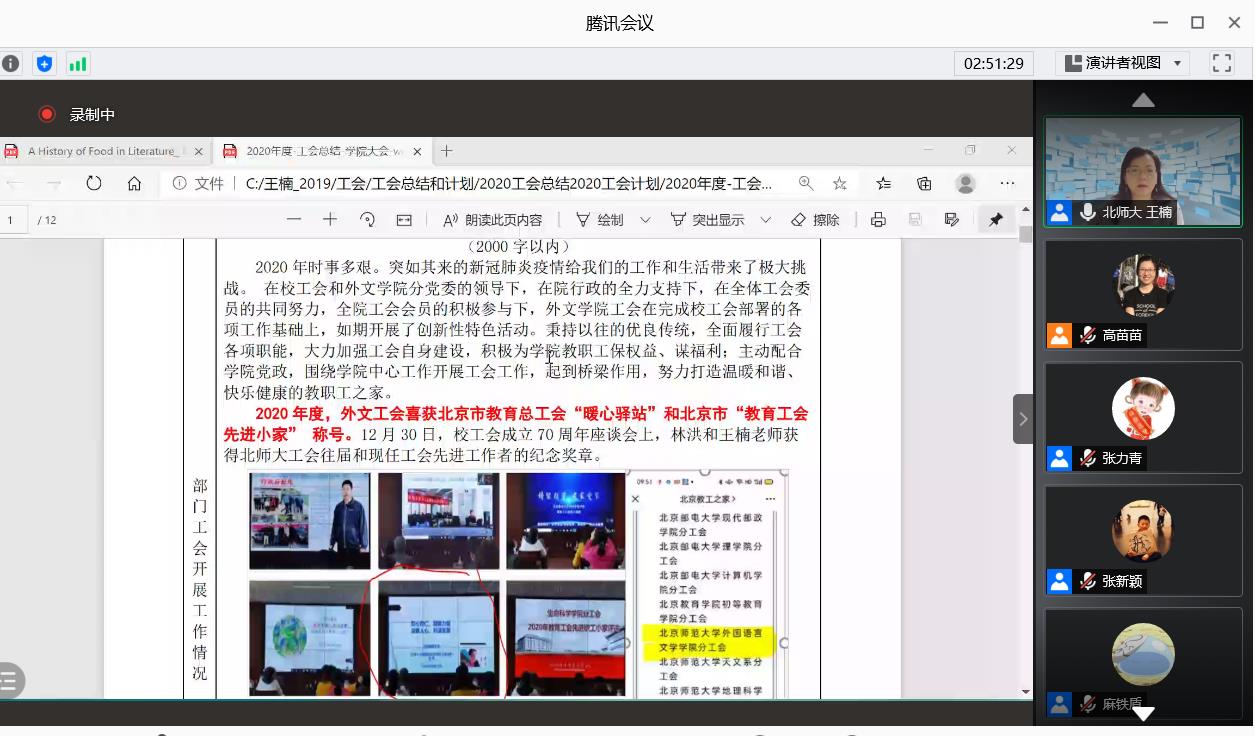The height and width of the screenshot is (736, 1255).
Task: Expand the 绘制 draw options arrow
Action: [645, 220]
